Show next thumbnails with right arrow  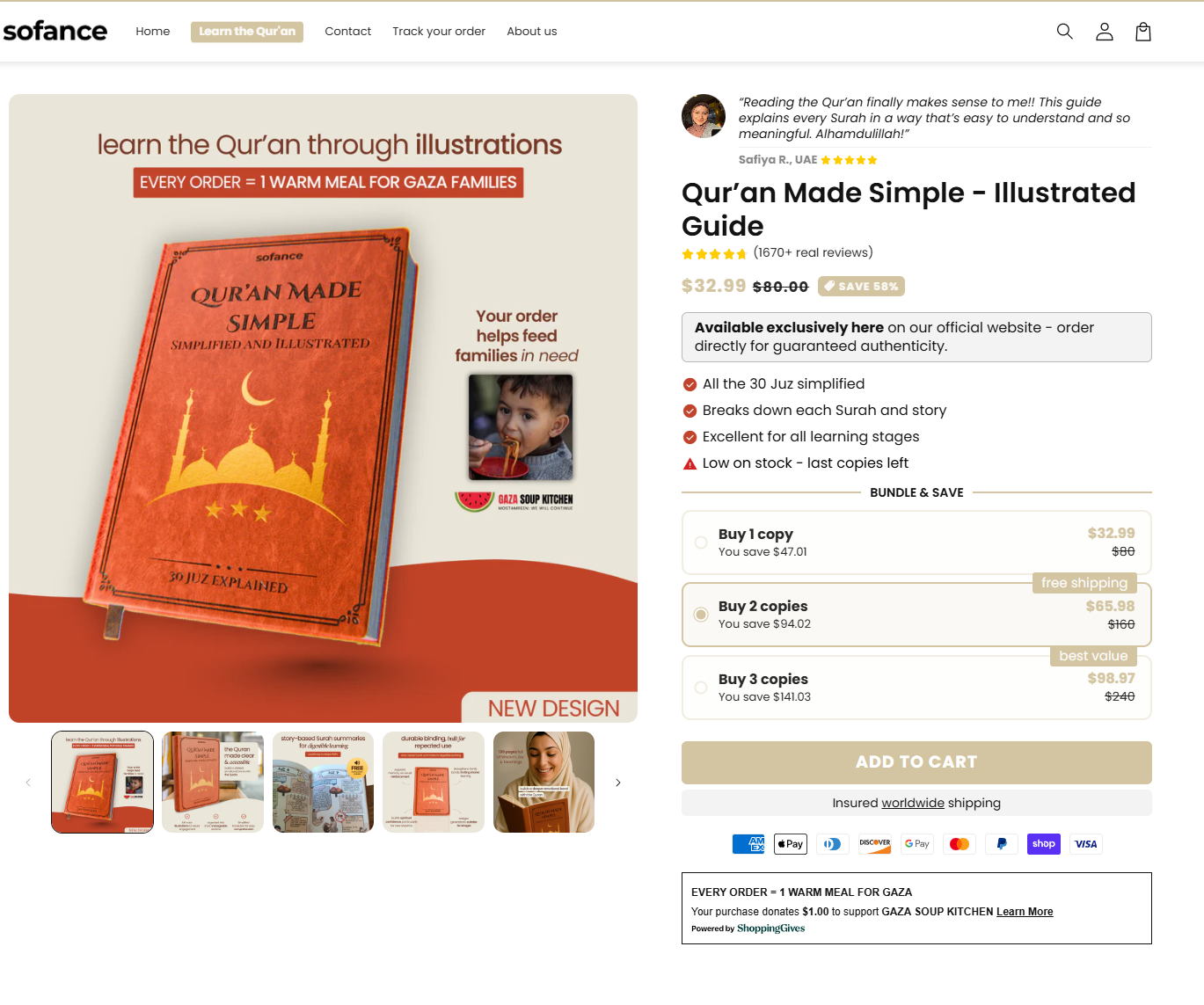pos(618,783)
